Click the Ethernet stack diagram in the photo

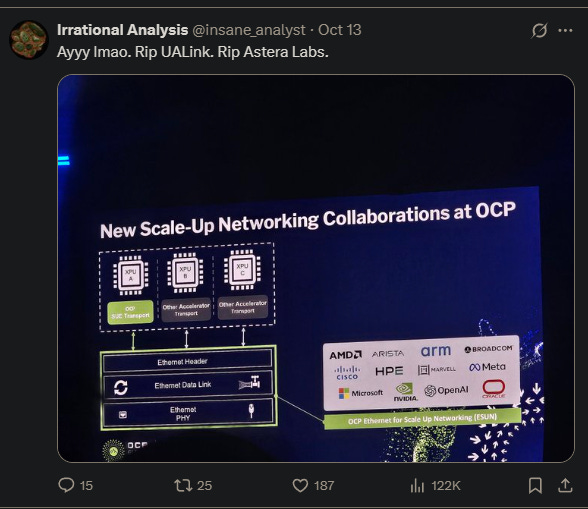pyautogui.click(x=189, y=387)
